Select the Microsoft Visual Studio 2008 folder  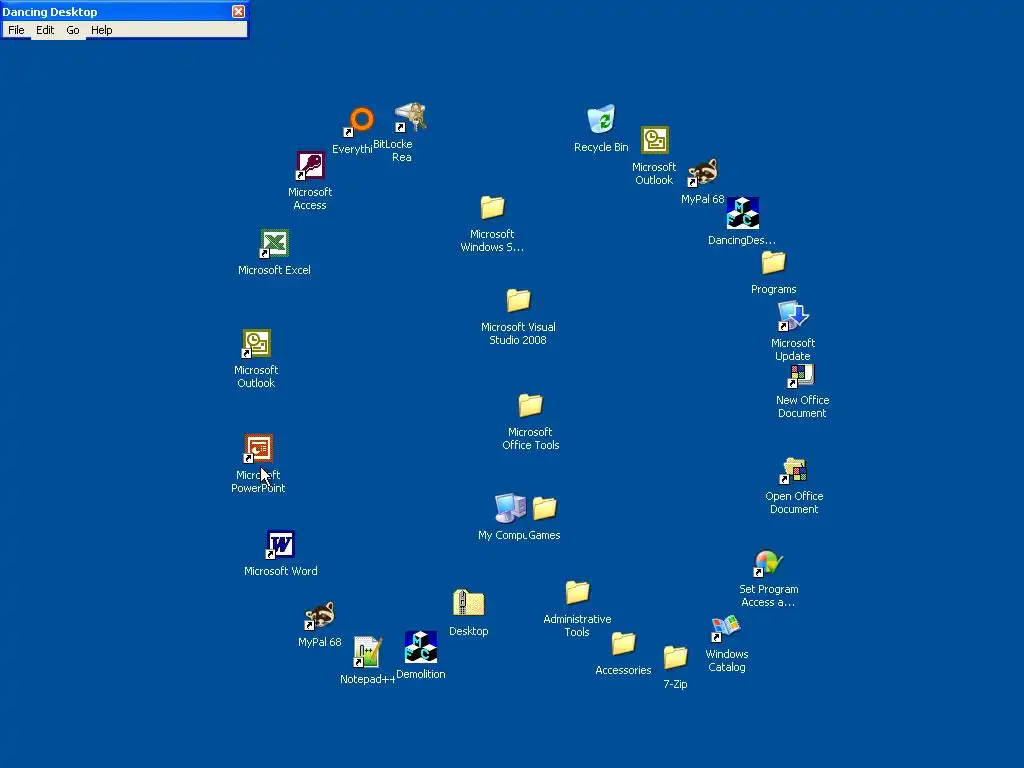tap(519, 301)
